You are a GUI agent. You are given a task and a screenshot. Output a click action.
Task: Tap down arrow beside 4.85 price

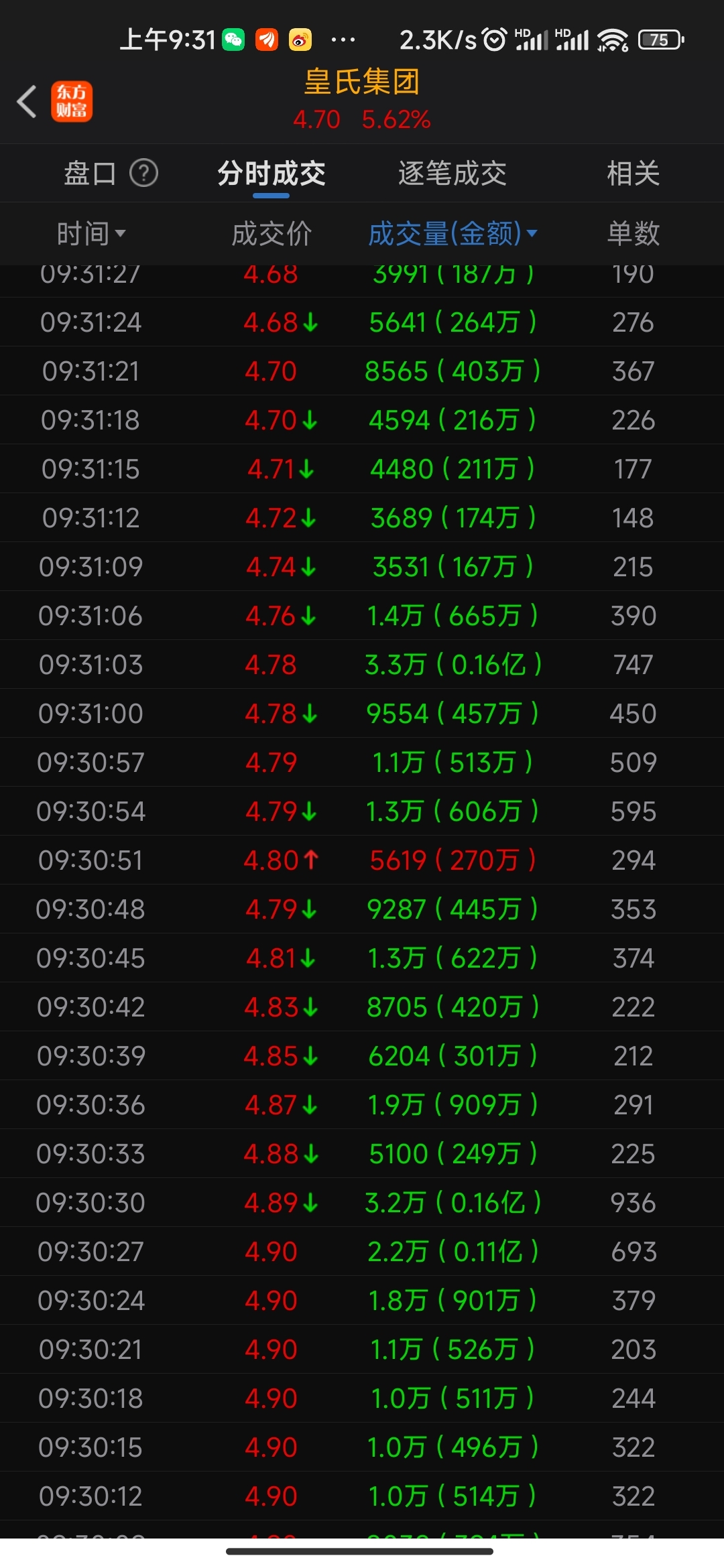pos(310,1057)
